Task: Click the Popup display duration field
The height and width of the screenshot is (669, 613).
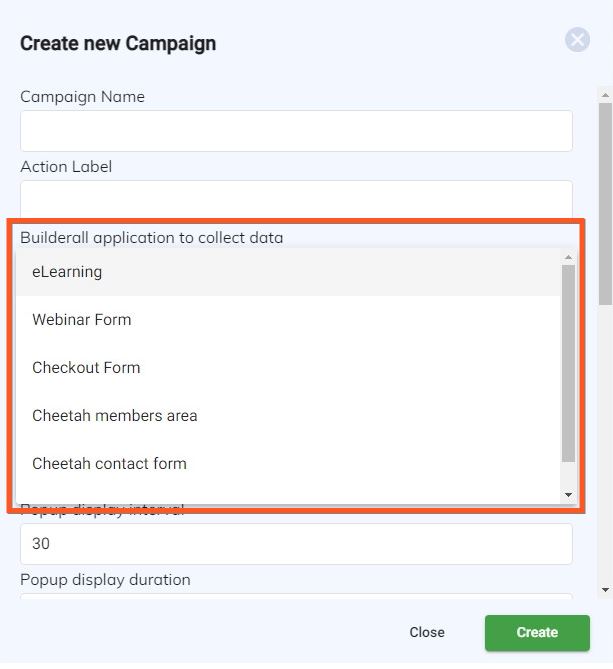Action: pyautogui.click(x=296, y=596)
